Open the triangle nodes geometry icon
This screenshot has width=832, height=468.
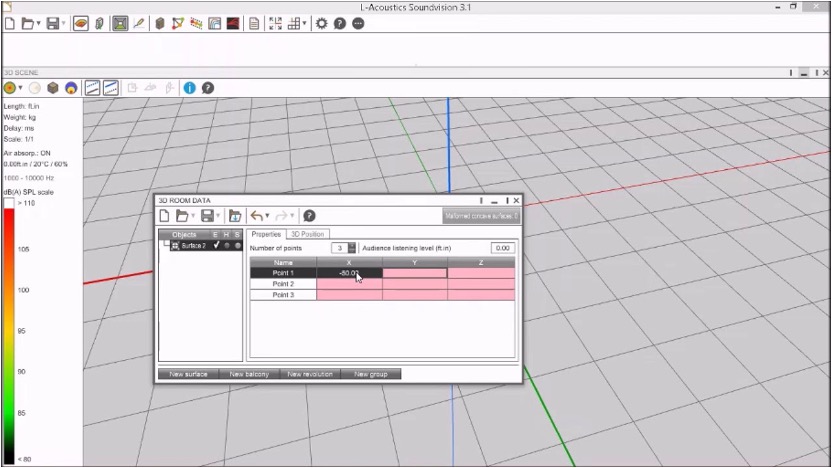click(x=178, y=23)
